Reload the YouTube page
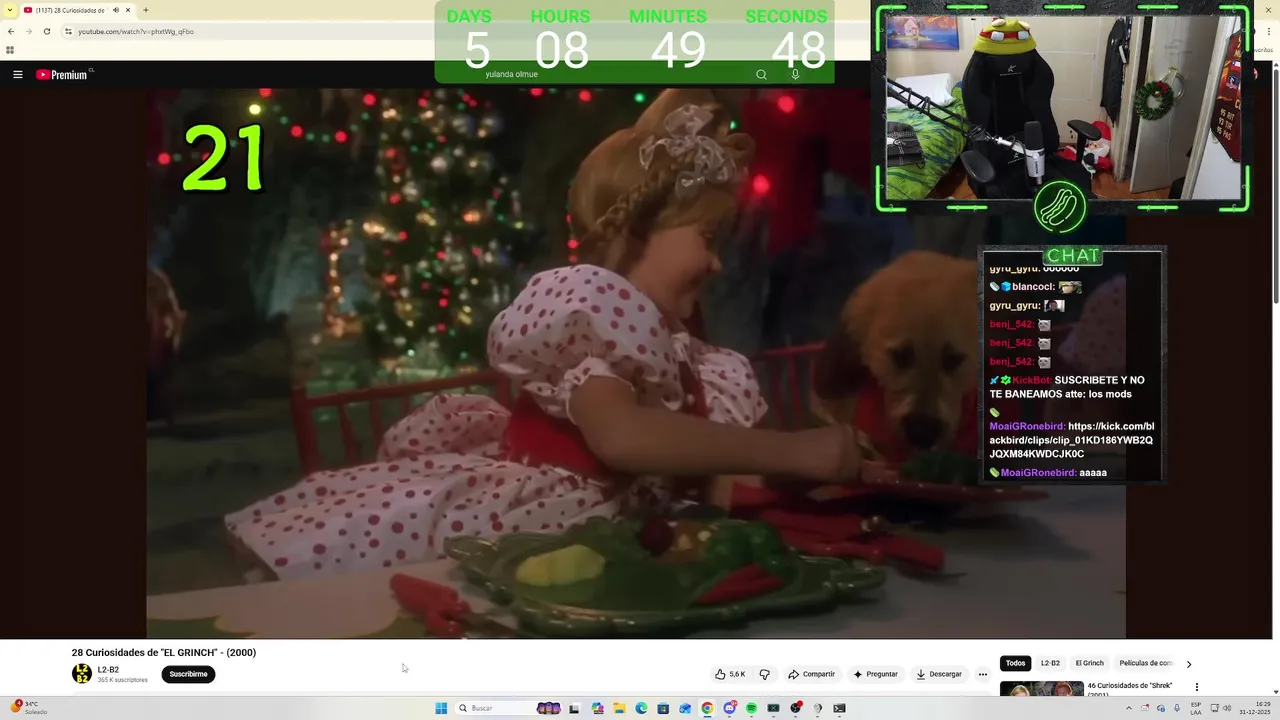The width and height of the screenshot is (1280, 720). tap(46, 31)
